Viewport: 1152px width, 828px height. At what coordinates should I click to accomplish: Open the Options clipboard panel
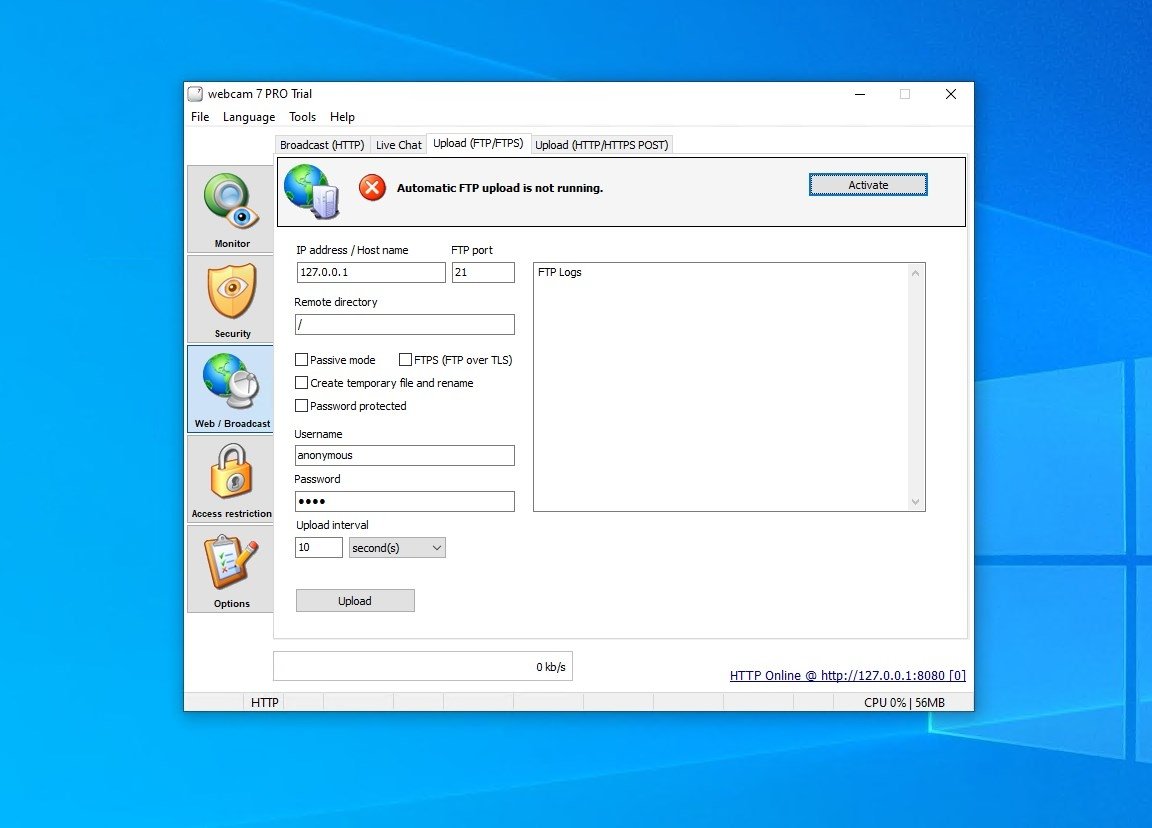pyautogui.click(x=231, y=569)
